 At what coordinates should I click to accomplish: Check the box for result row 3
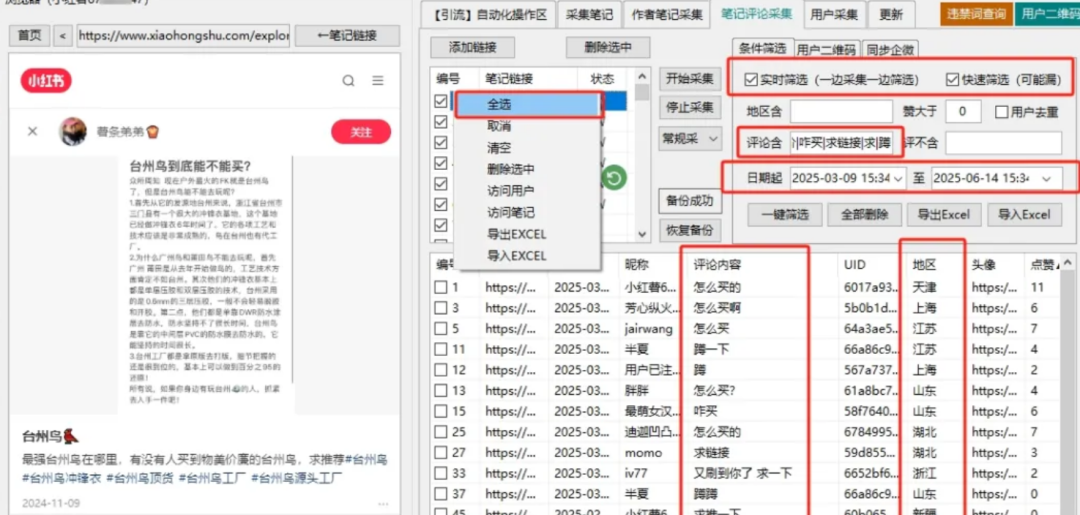pyautogui.click(x=441, y=308)
